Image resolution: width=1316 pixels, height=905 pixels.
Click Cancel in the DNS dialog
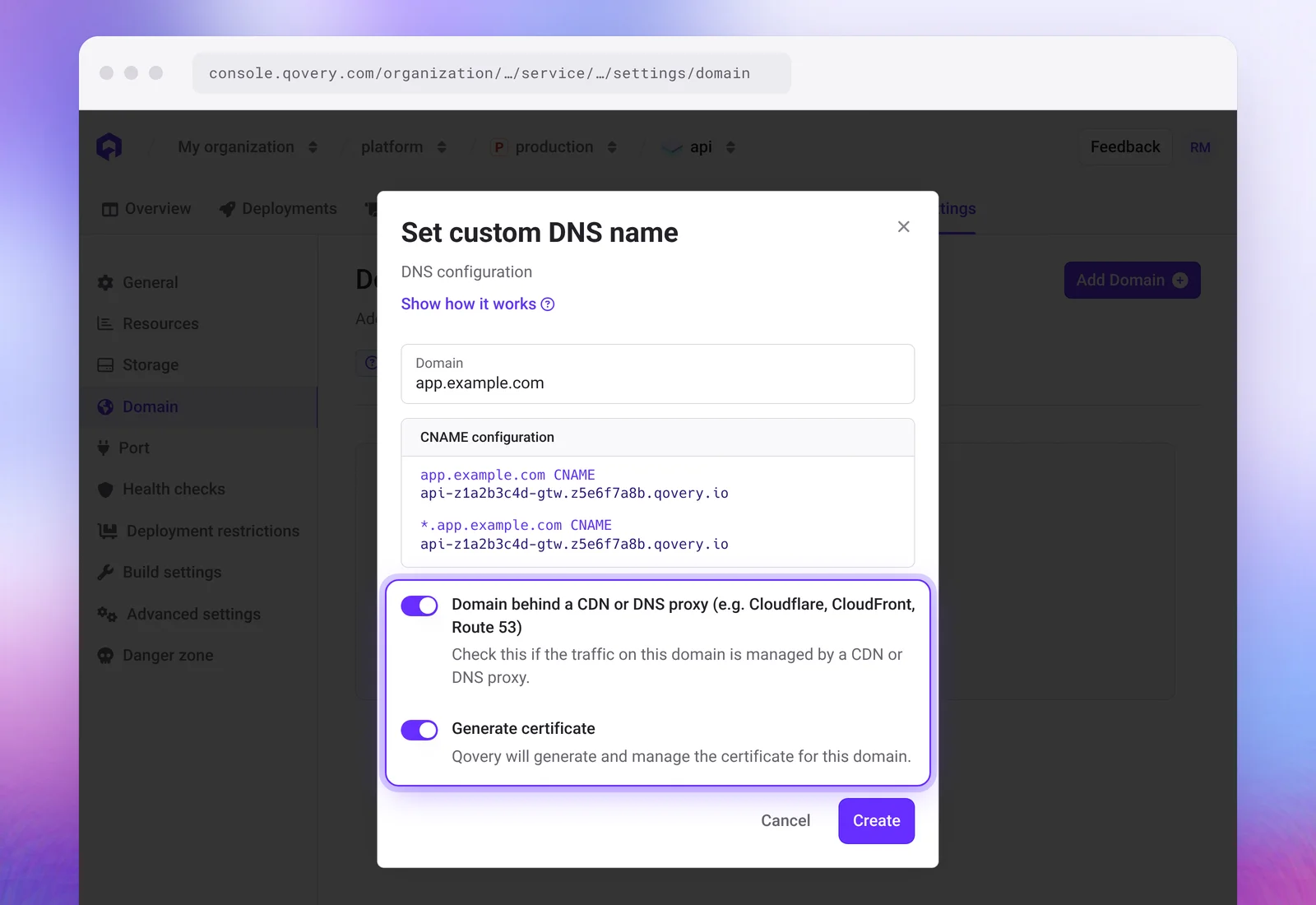tap(785, 821)
